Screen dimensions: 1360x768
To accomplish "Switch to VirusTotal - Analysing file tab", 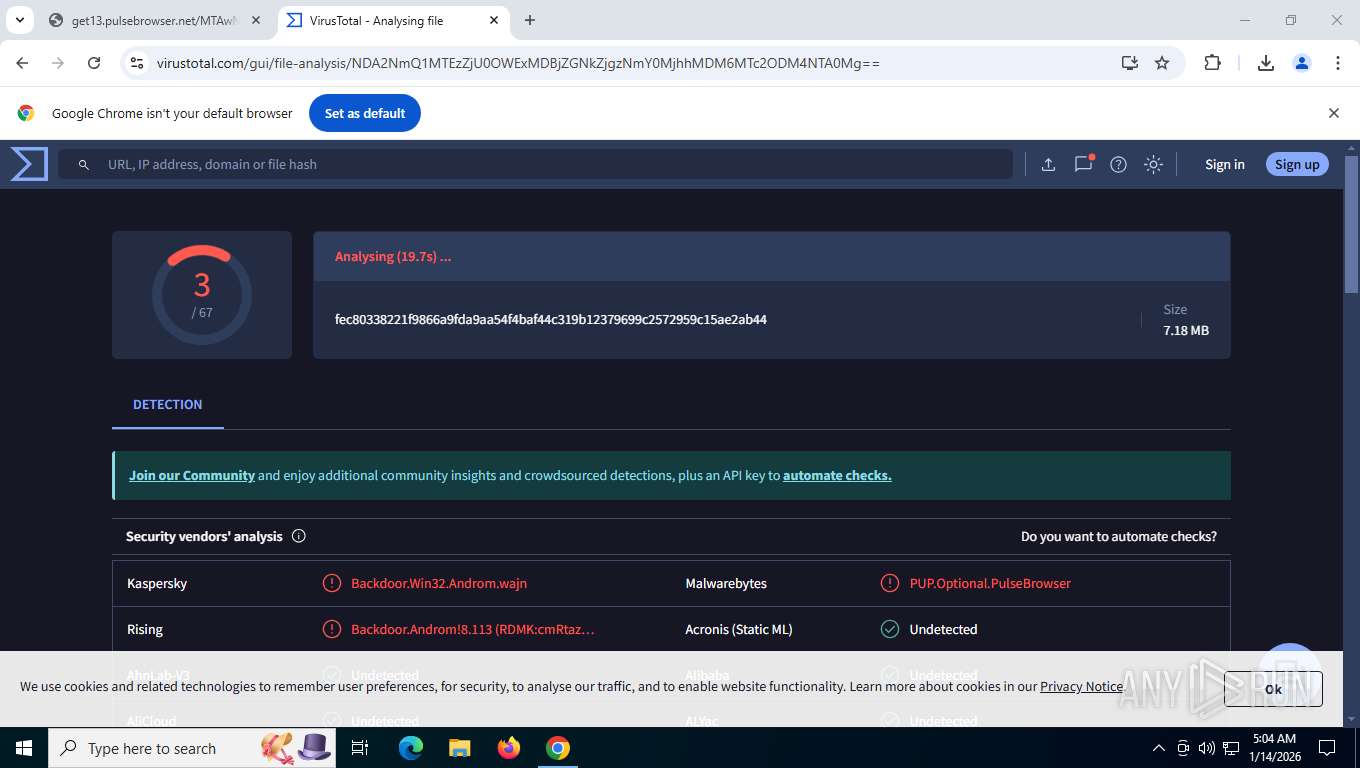I will tap(392, 20).
